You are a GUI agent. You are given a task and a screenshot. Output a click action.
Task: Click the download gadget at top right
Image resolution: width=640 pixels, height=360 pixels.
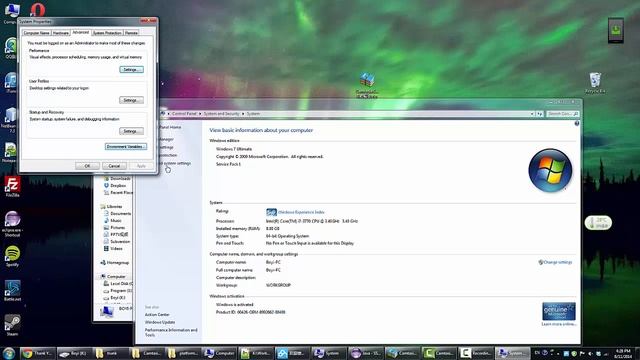pyautogui.click(x=616, y=30)
